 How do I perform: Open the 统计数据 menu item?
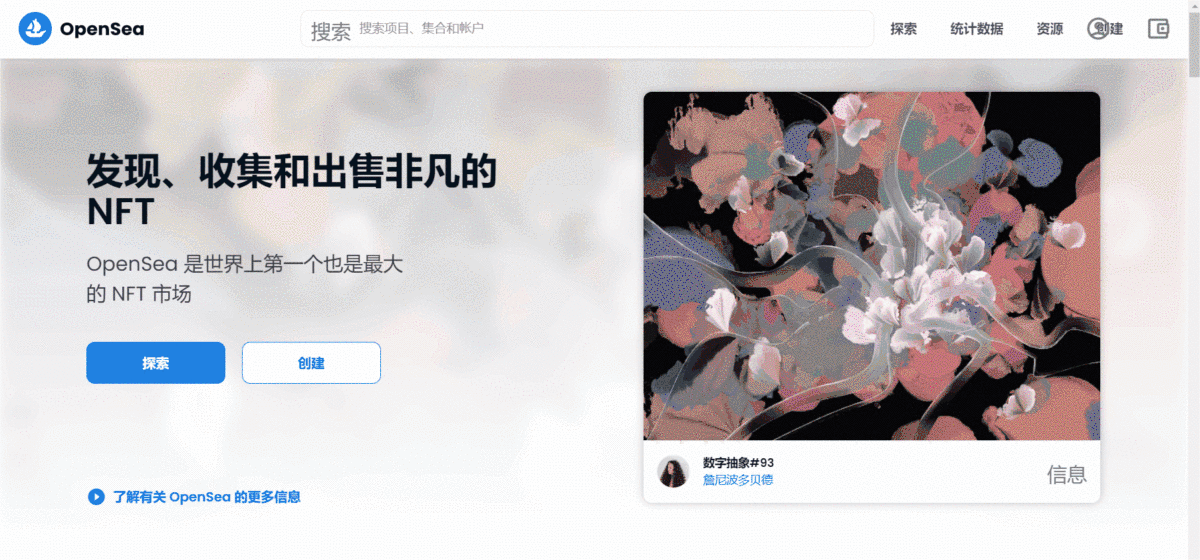pyautogui.click(x=977, y=29)
